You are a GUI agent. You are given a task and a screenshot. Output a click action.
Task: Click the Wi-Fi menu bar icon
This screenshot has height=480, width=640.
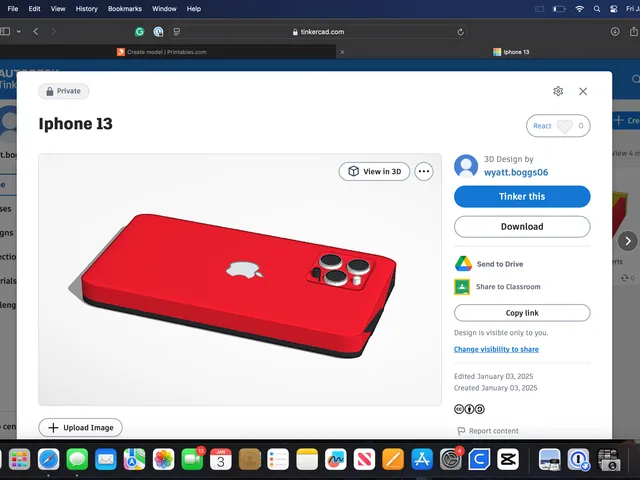(579, 9)
